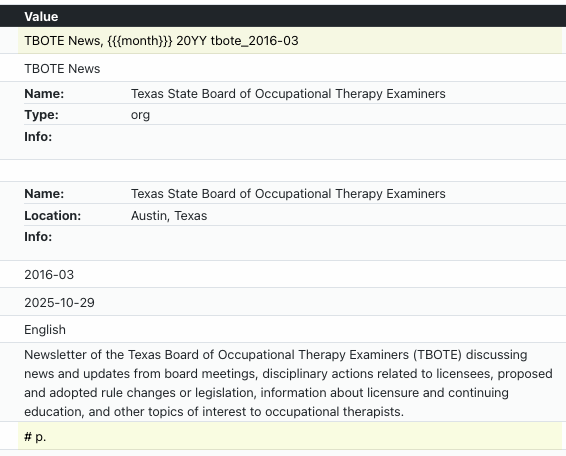The height and width of the screenshot is (456, 566).
Task: Select the highlighted '# p.' row
Action: [290, 437]
